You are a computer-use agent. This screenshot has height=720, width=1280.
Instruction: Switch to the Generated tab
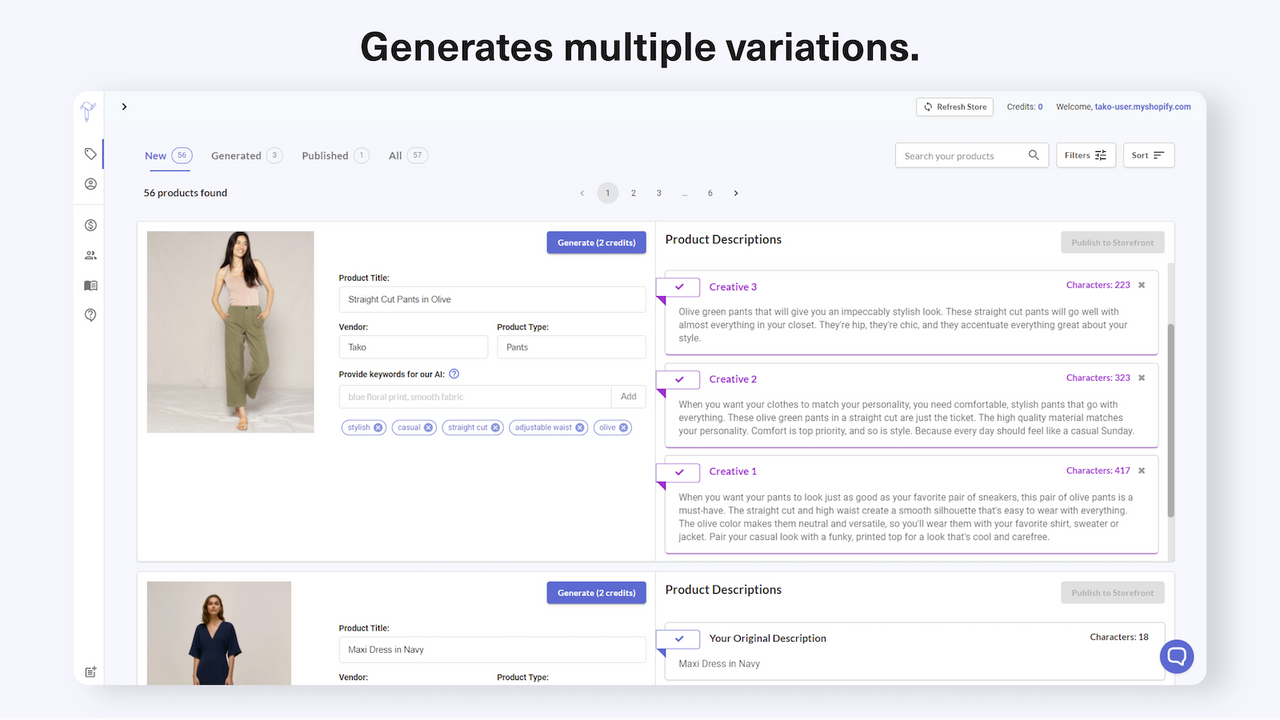pyautogui.click(x=237, y=155)
